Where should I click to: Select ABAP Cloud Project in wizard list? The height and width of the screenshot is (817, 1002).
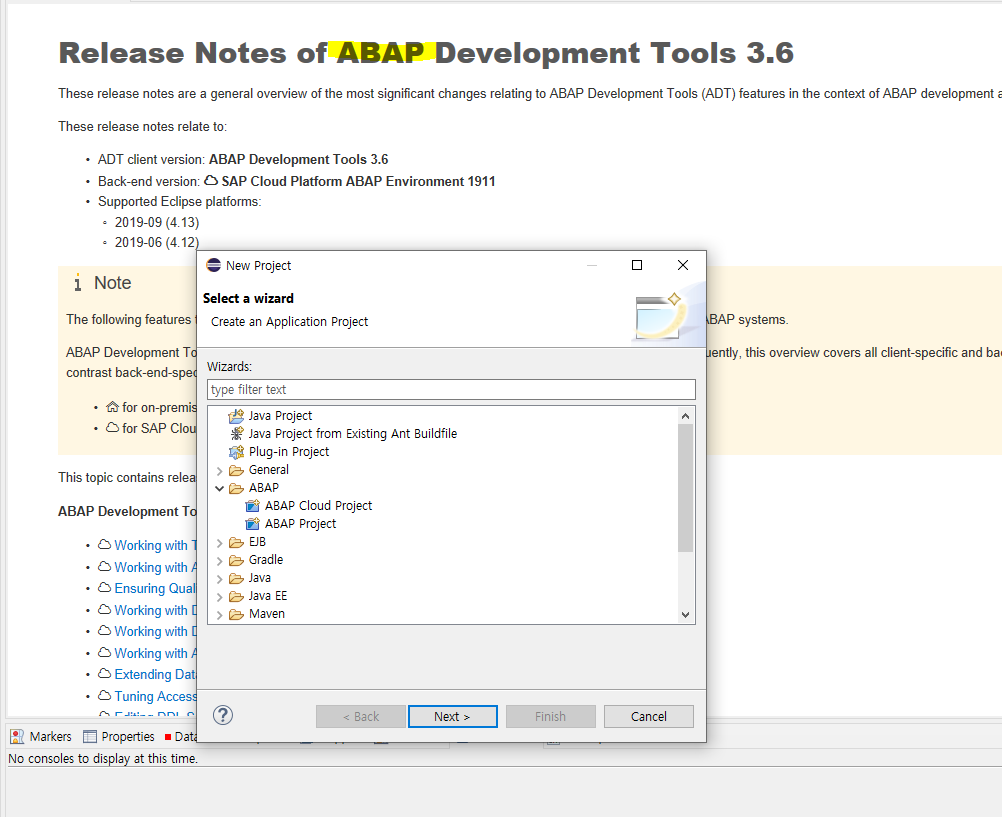[x=318, y=506]
